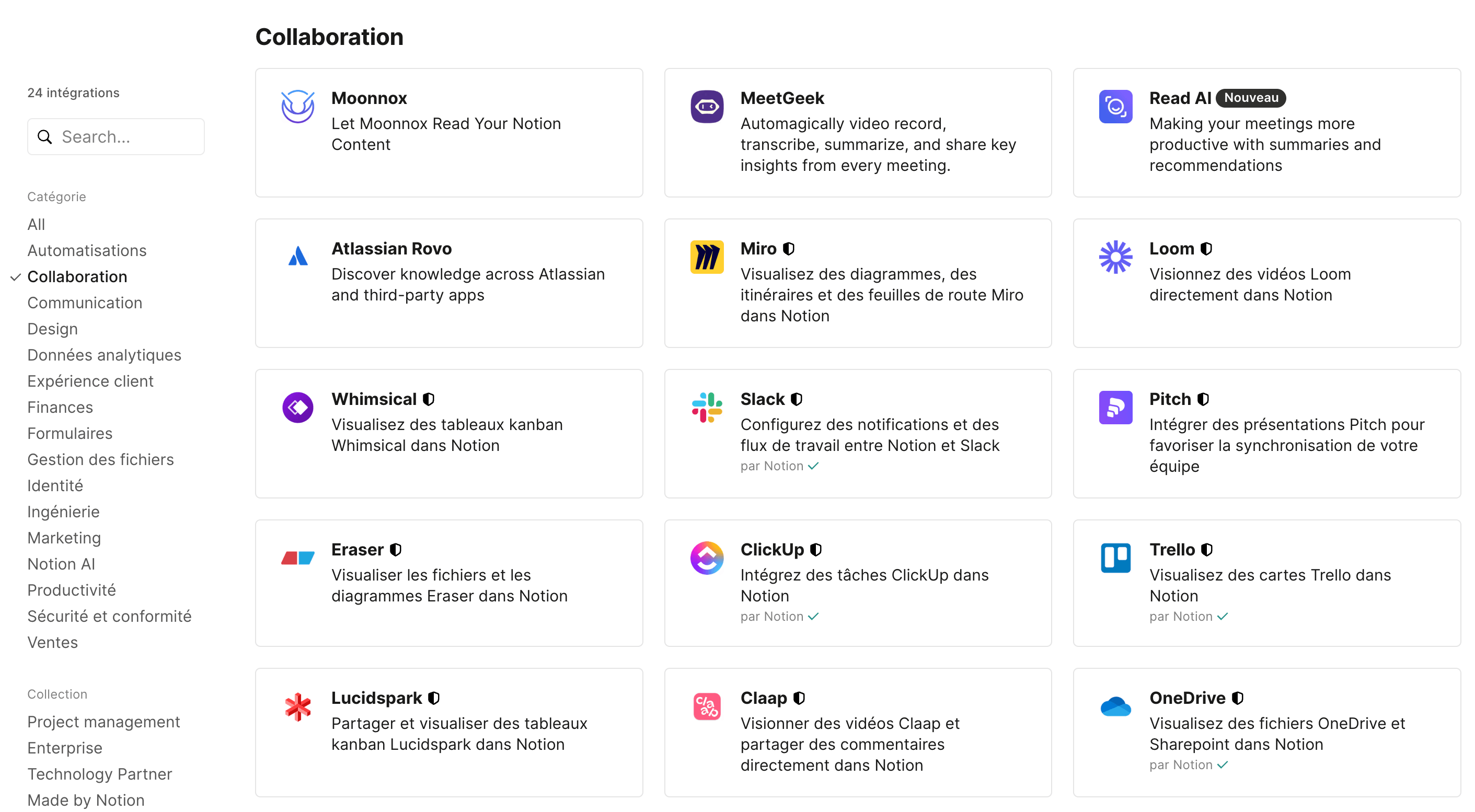Select the Communication category filter

pos(85,303)
